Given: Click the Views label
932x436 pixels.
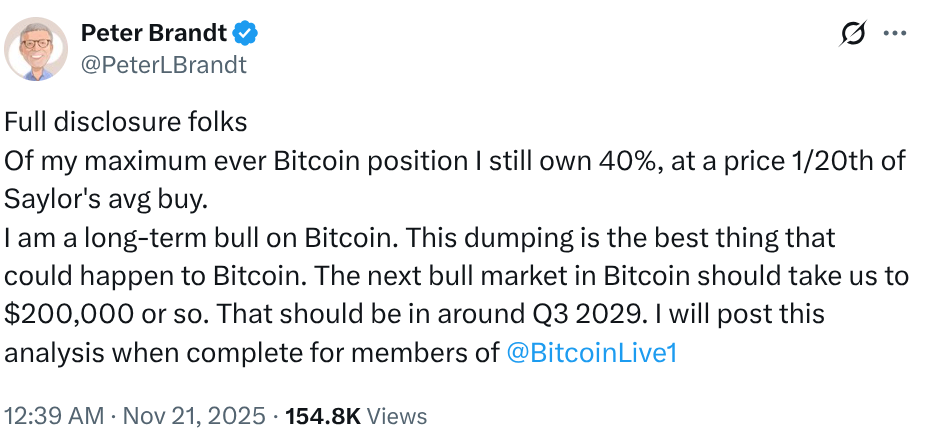Looking at the screenshot, I should coord(397,416).
